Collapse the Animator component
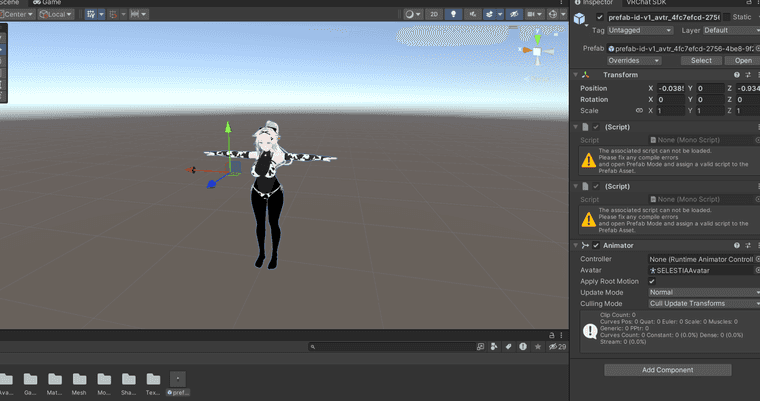The height and width of the screenshot is (401, 760). tap(576, 245)
